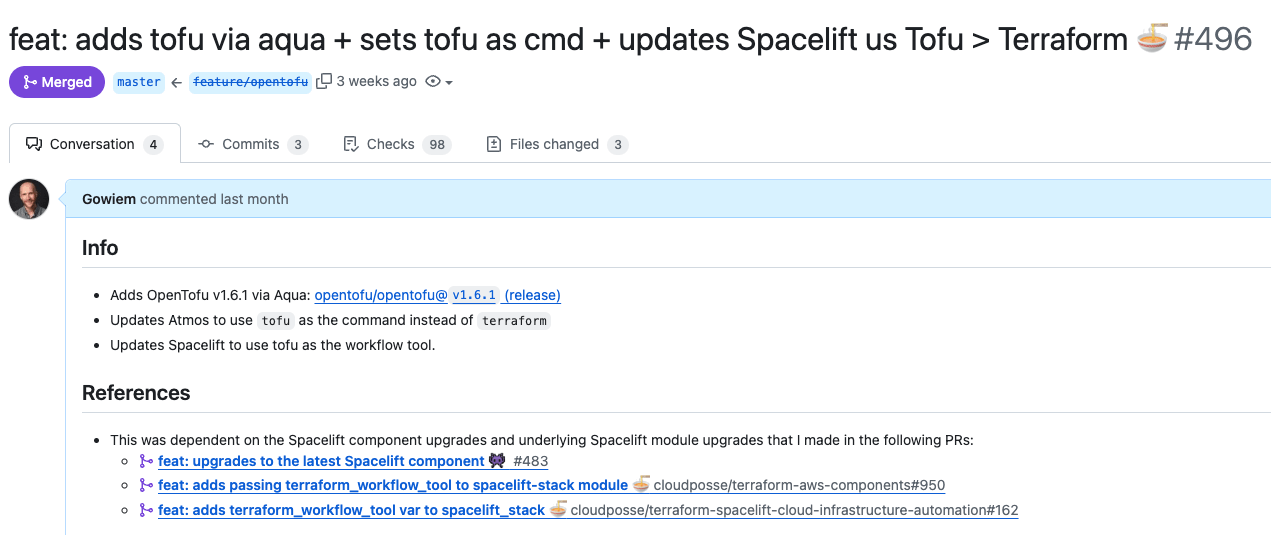Click the merged PR icon beside #483 link

pos(147,461)
